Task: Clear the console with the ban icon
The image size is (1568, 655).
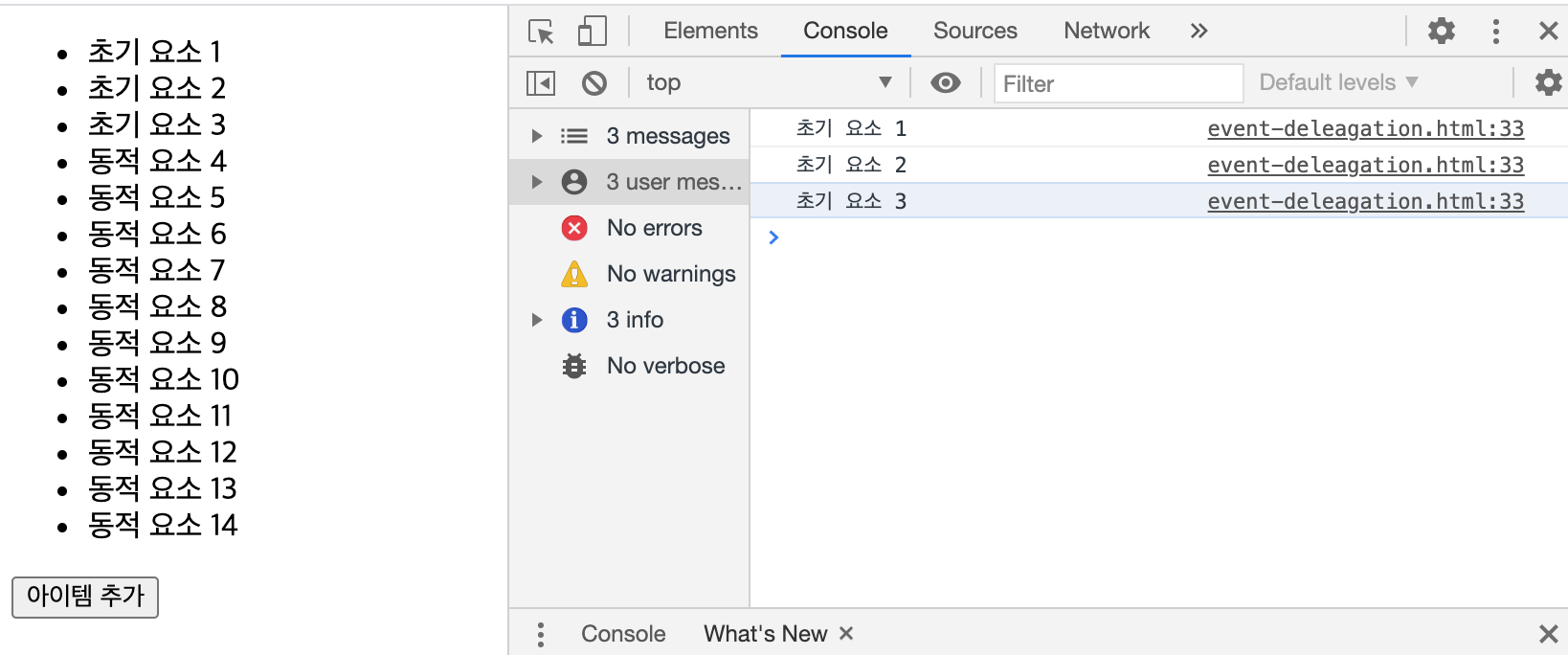Action: pyautogui.click(x=594, y=83)
